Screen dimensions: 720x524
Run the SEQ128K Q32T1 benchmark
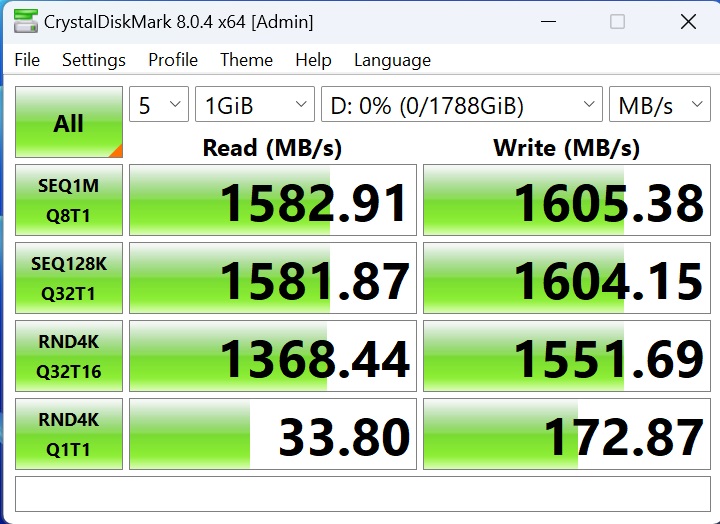click(x=69, y=278)
